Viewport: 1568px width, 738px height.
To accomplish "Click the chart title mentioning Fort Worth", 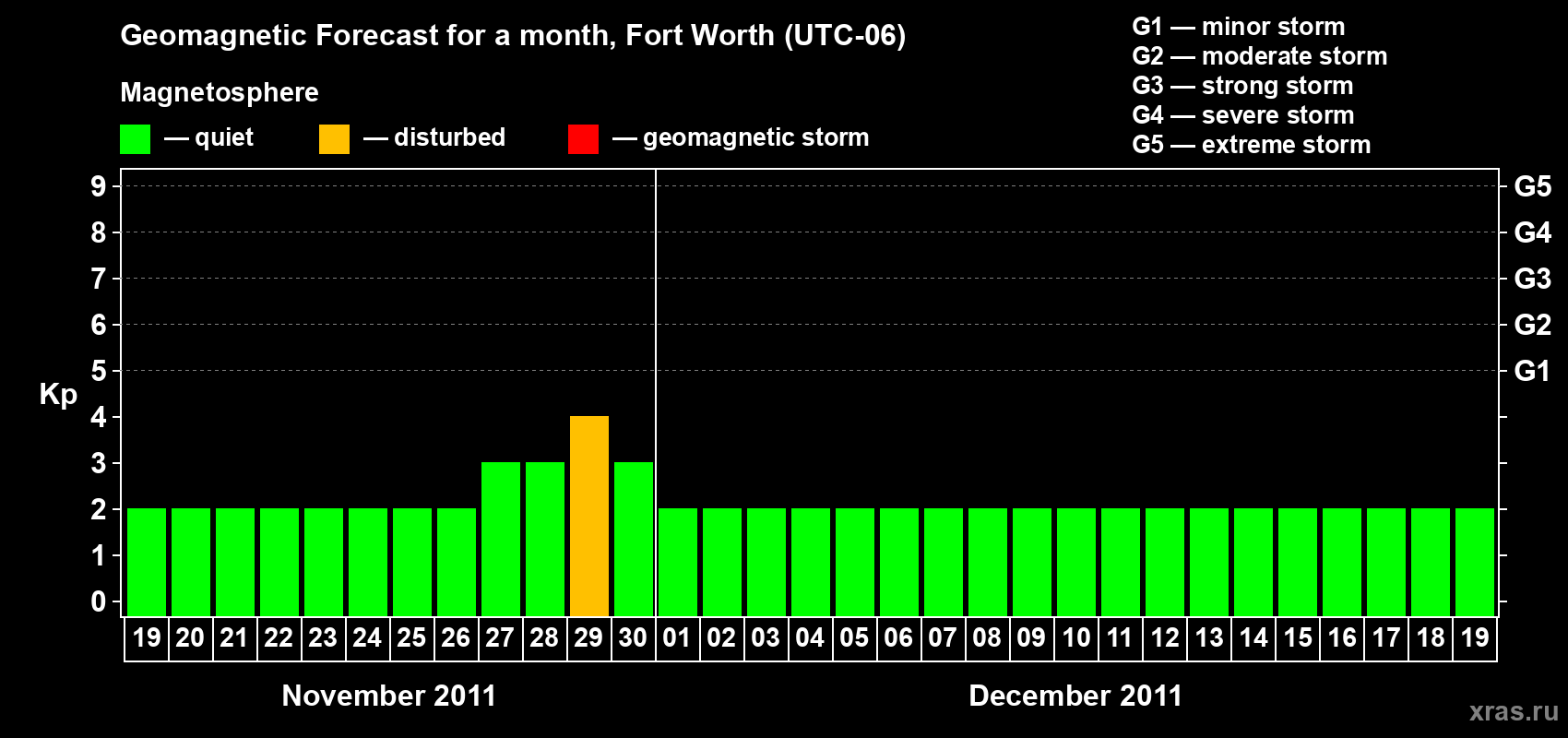I will pyautogui.click(x=513, y=35).
